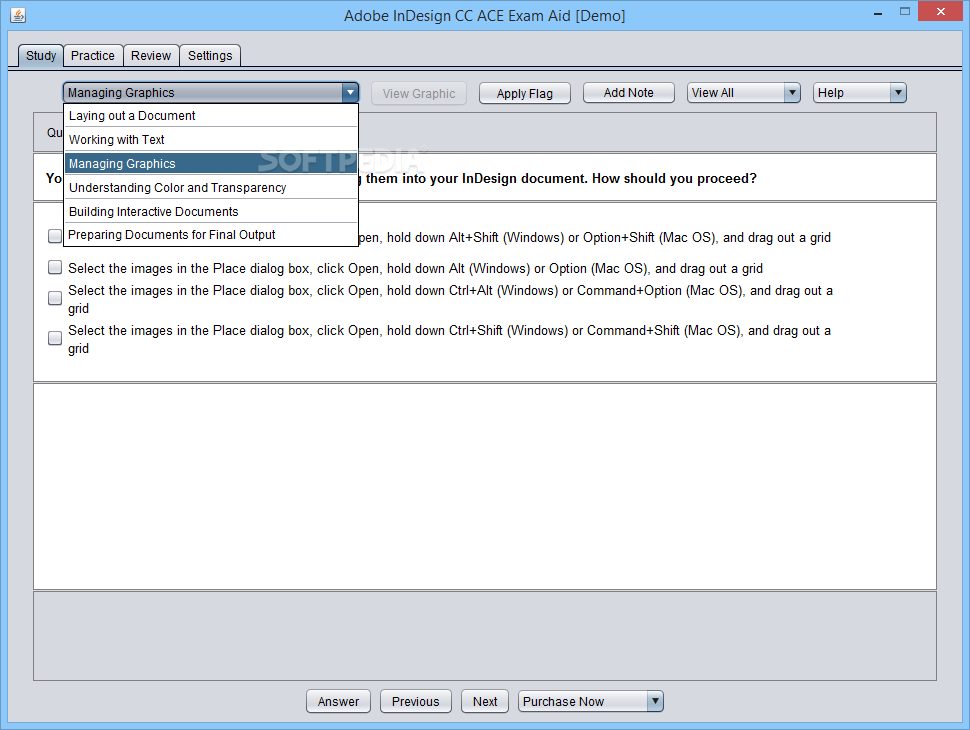Choose Laying out a Document topic
Image resolution: width=970 pixels, height=730 pixels.
click(211, 116)
